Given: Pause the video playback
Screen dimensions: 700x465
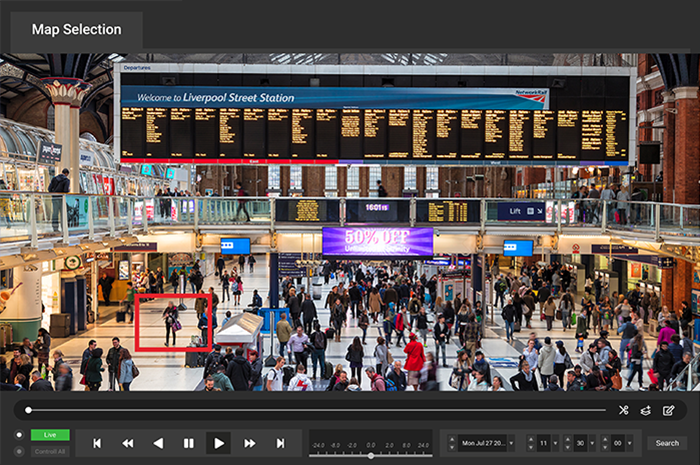Looking at the screenshot, I should pyautogui.click(x=188, y=443).
